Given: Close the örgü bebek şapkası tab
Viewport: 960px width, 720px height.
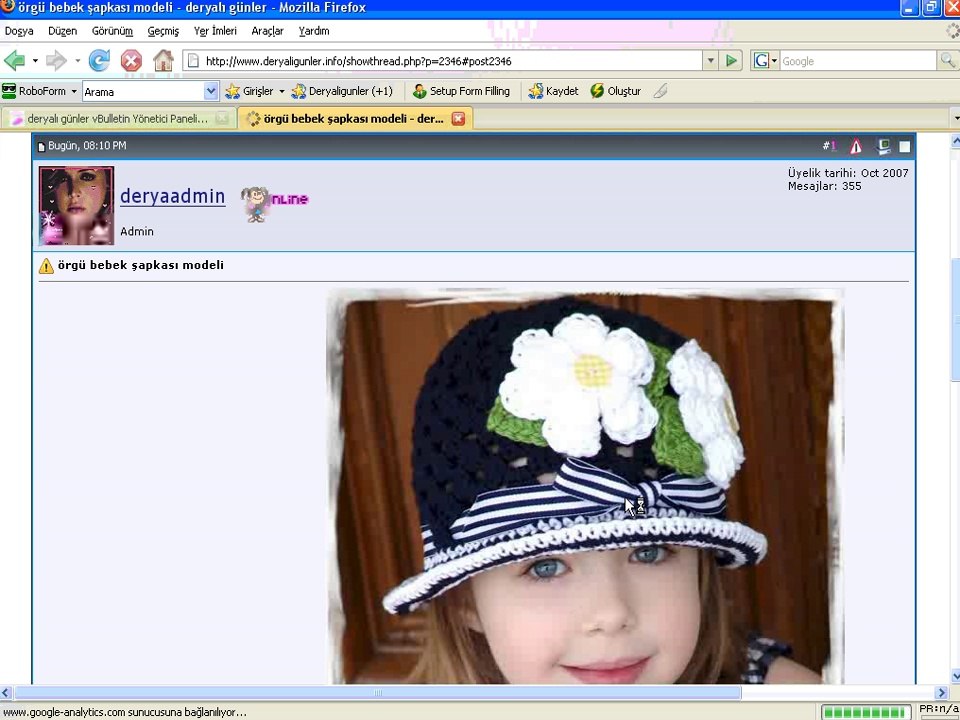Looking at the screenshot, I should pos(458,119).
